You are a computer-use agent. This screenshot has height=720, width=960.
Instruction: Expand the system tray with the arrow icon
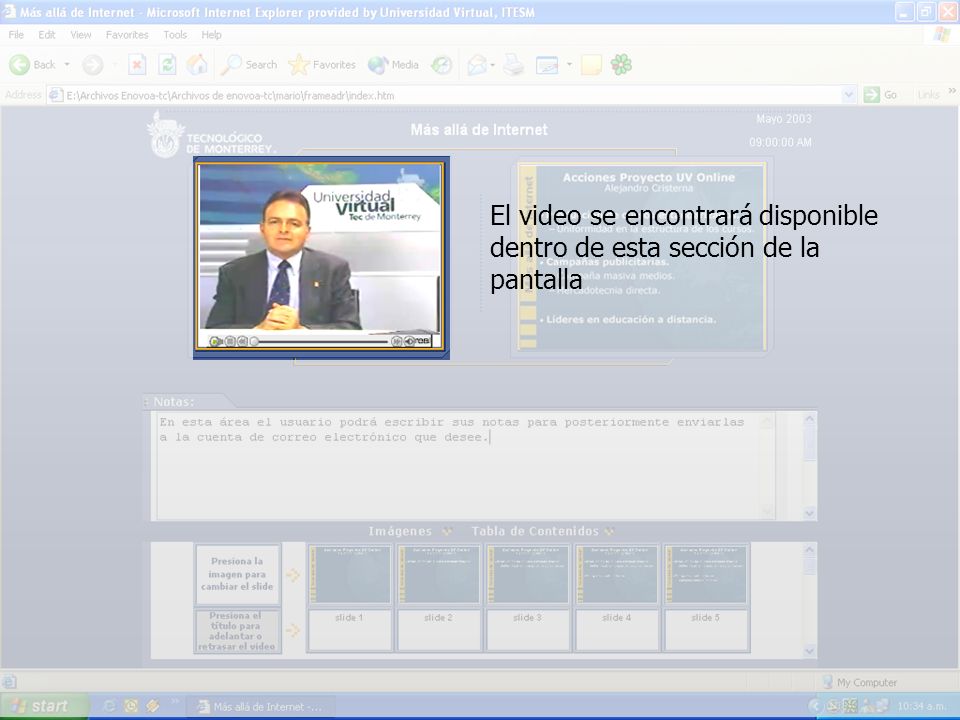[x=814, y=706]
